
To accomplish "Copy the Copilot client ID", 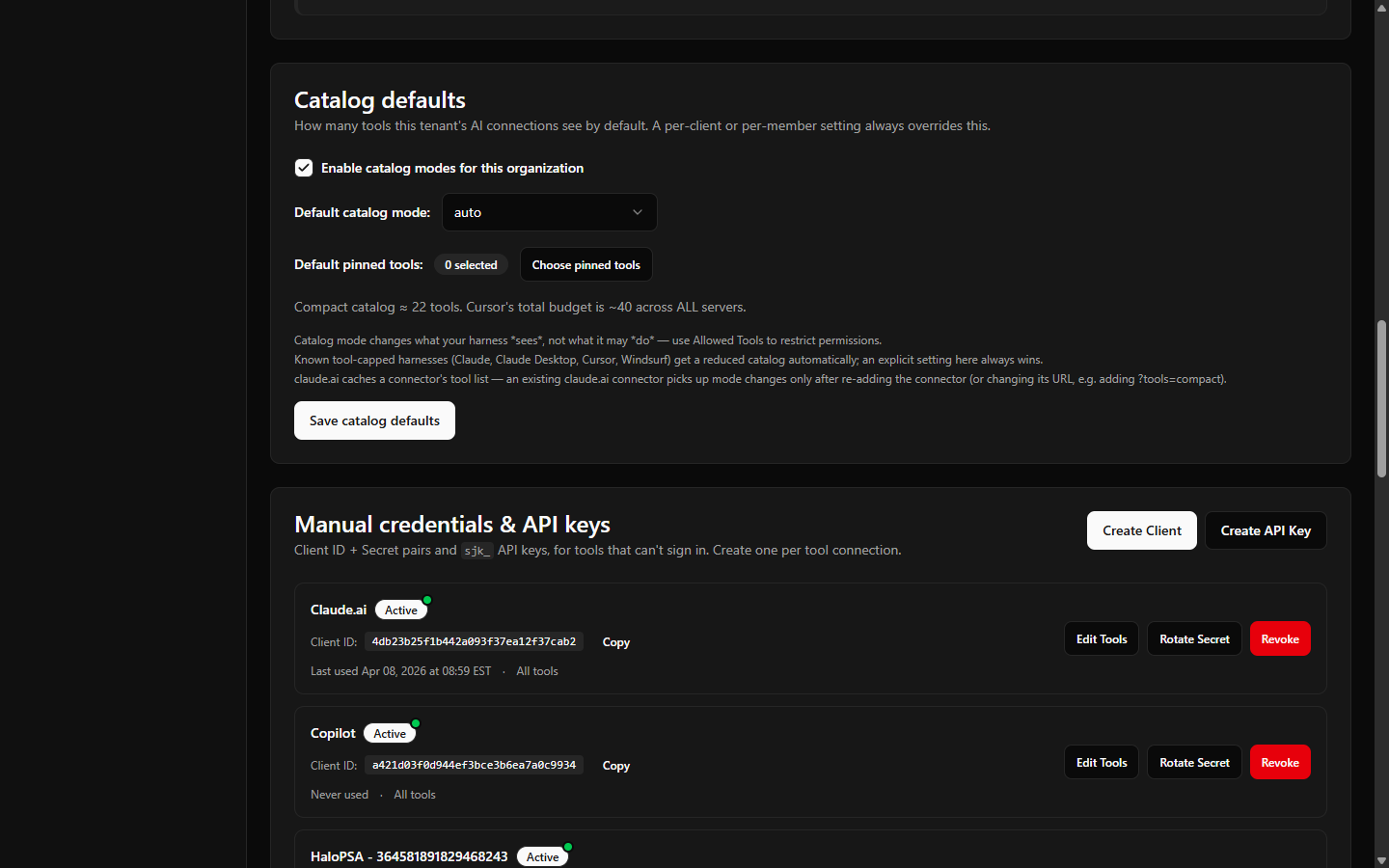I will 616,766.
